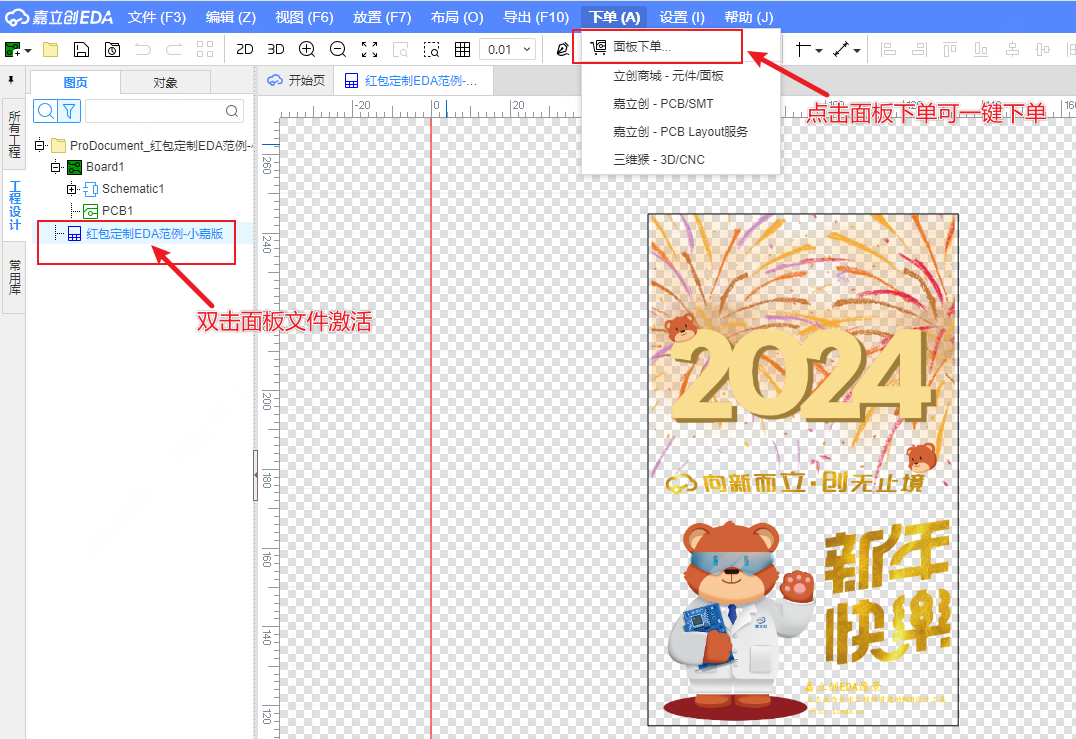
Task: Switch to 3D view
Action: [x=276, y=49]
